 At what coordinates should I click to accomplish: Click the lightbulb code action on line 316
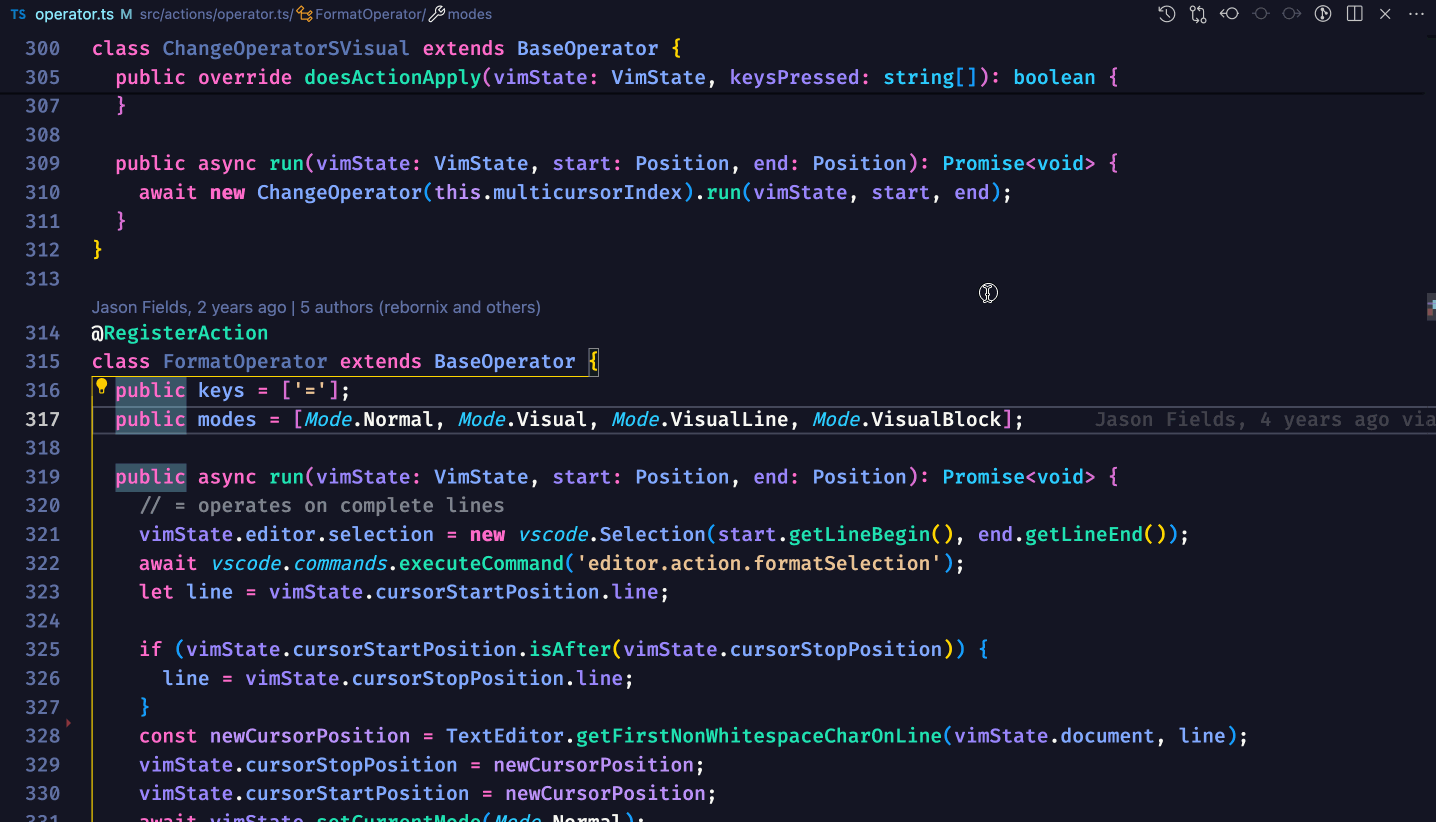(x=101, y=386)
